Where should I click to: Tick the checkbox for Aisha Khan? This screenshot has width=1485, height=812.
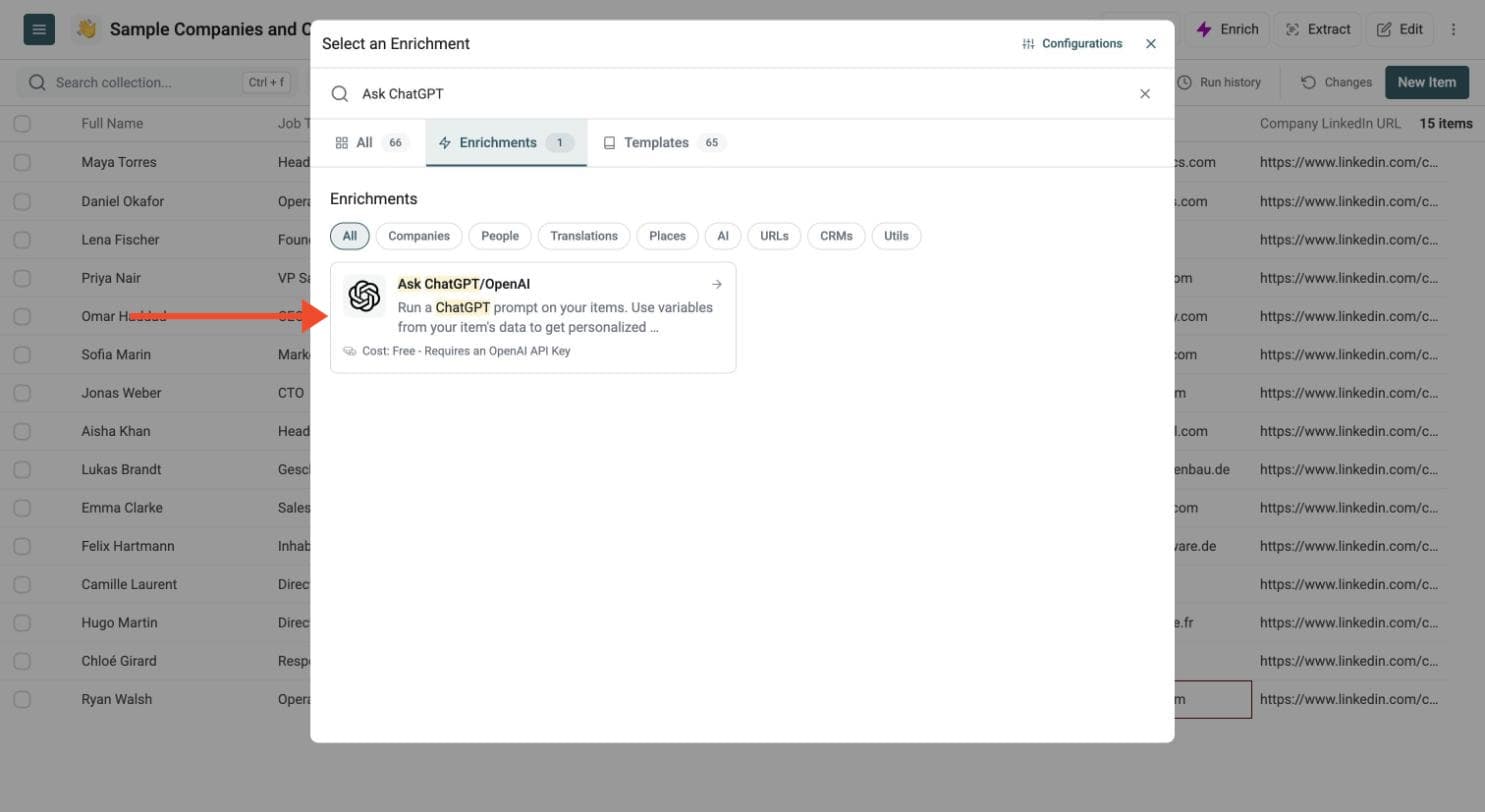(22, 431)
